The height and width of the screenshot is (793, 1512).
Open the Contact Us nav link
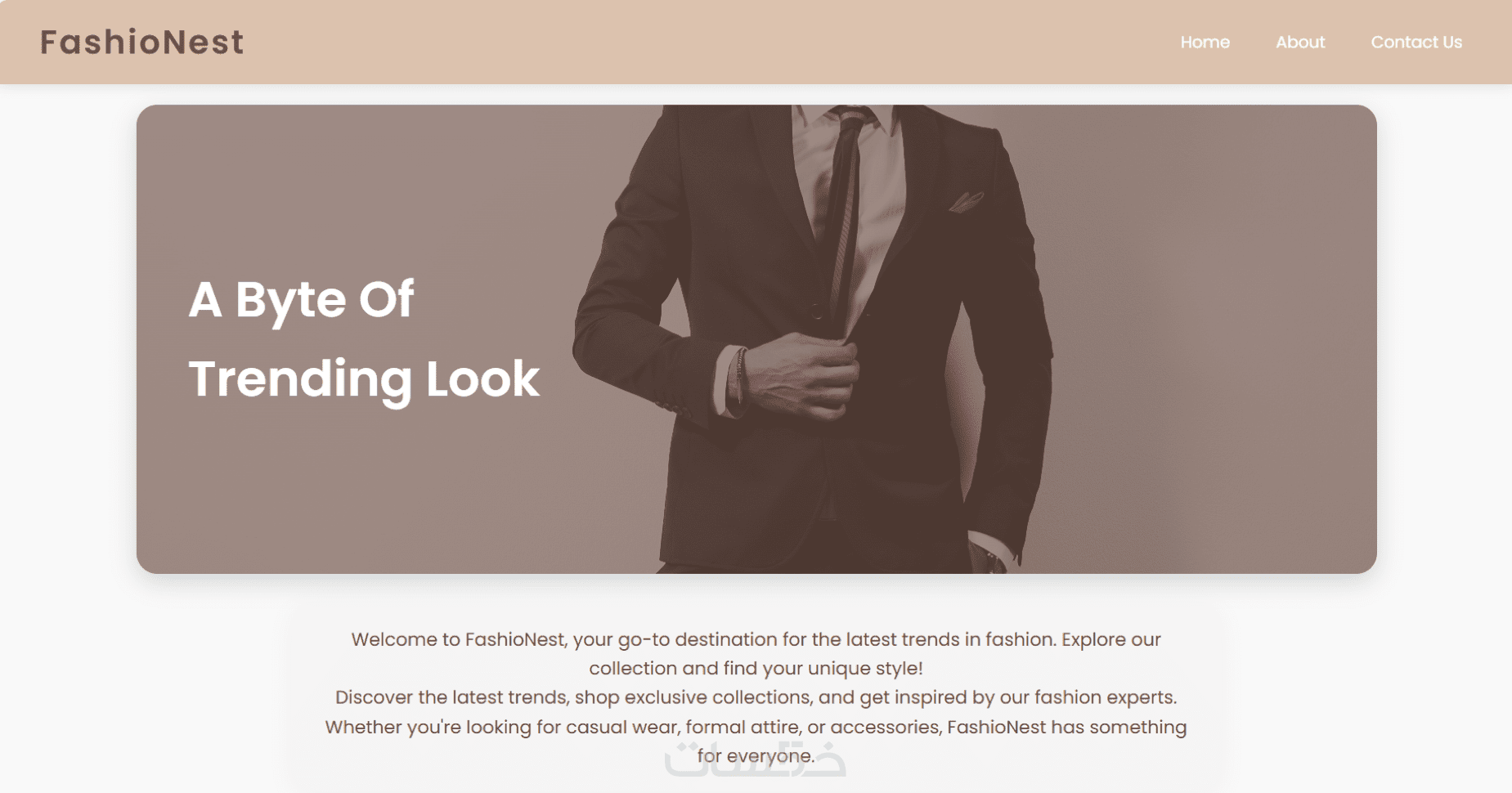1416,43
